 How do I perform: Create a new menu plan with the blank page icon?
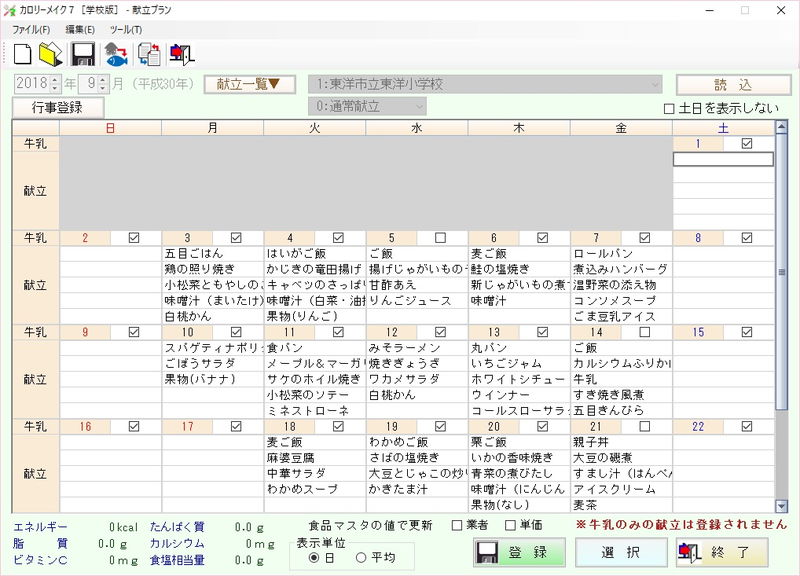coord(22,54)
